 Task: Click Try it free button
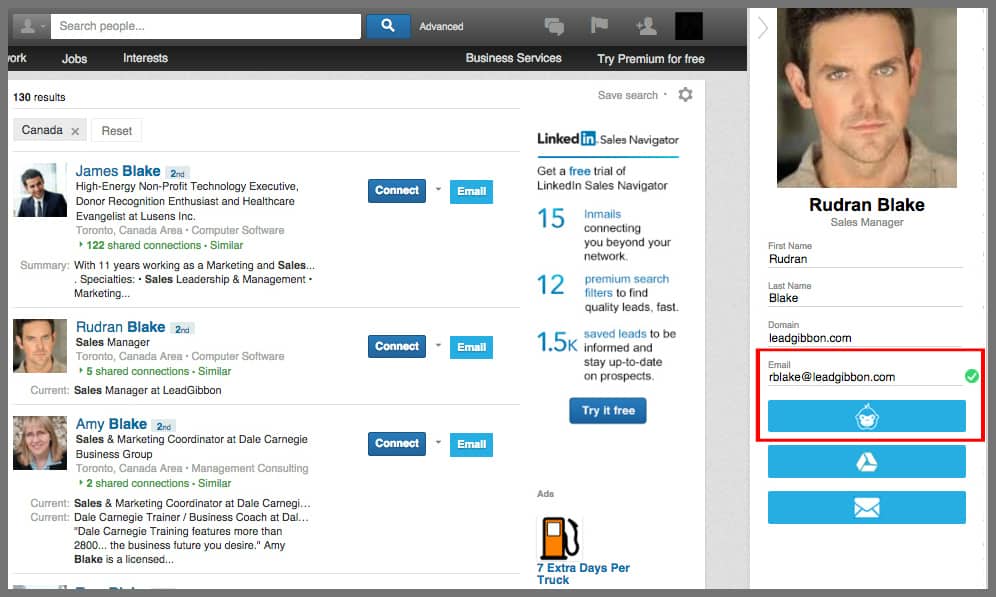point(607,411)
